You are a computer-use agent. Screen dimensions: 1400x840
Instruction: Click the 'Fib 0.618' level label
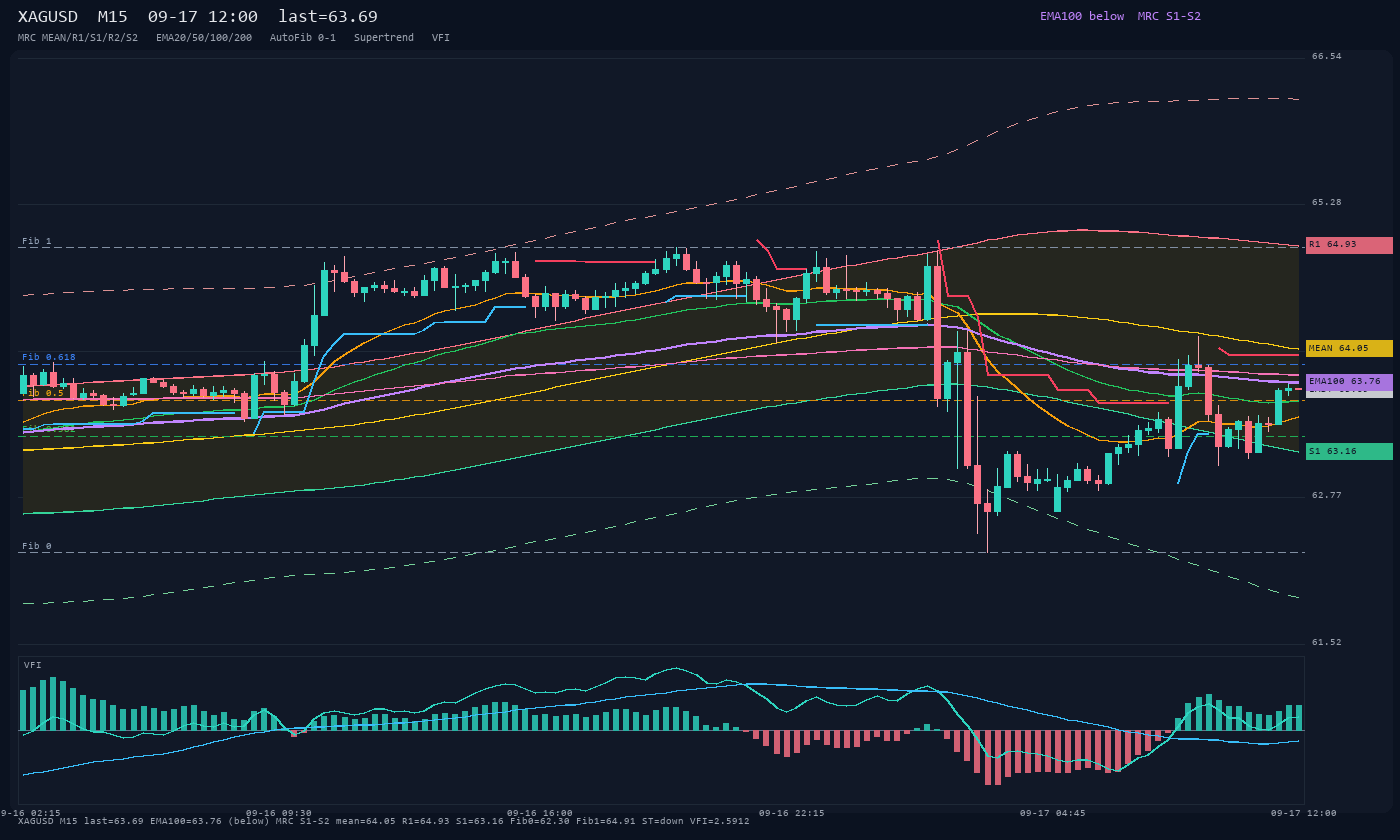[49, 357]
